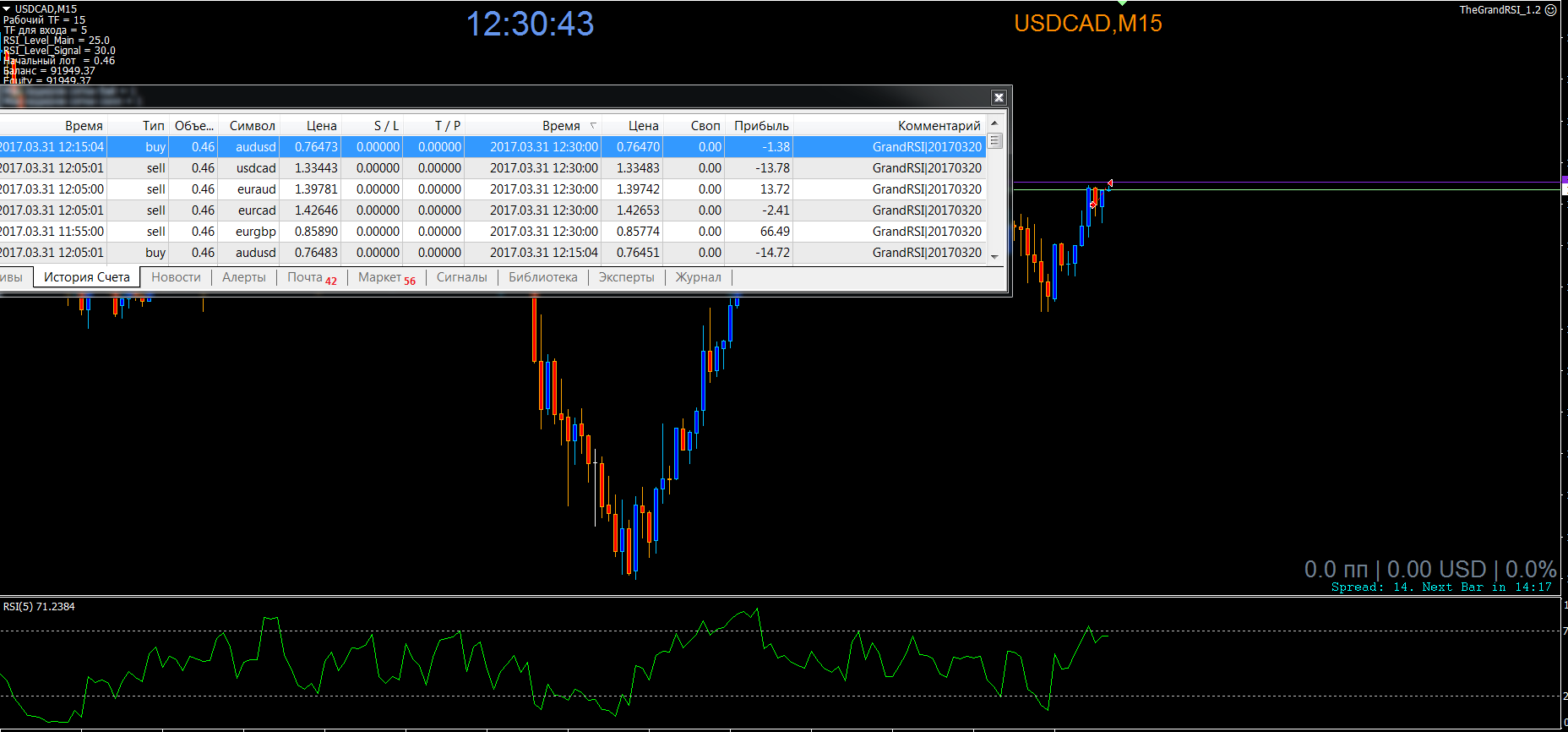1568x732 pixels.
Task: Click the history table scrollbar thumb
Action: (994, 141)
